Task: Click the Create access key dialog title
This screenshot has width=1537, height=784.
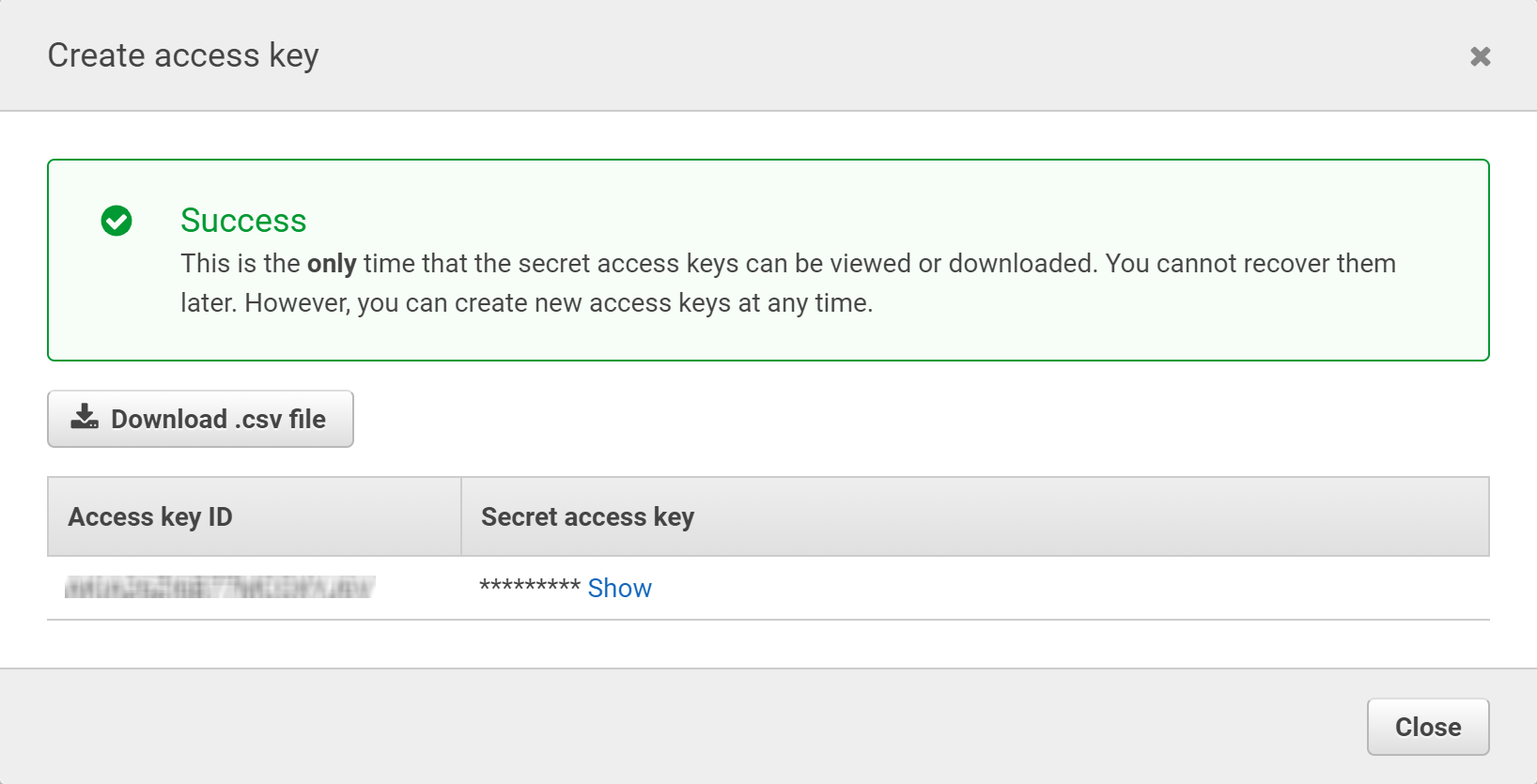Action: [183, 55]
